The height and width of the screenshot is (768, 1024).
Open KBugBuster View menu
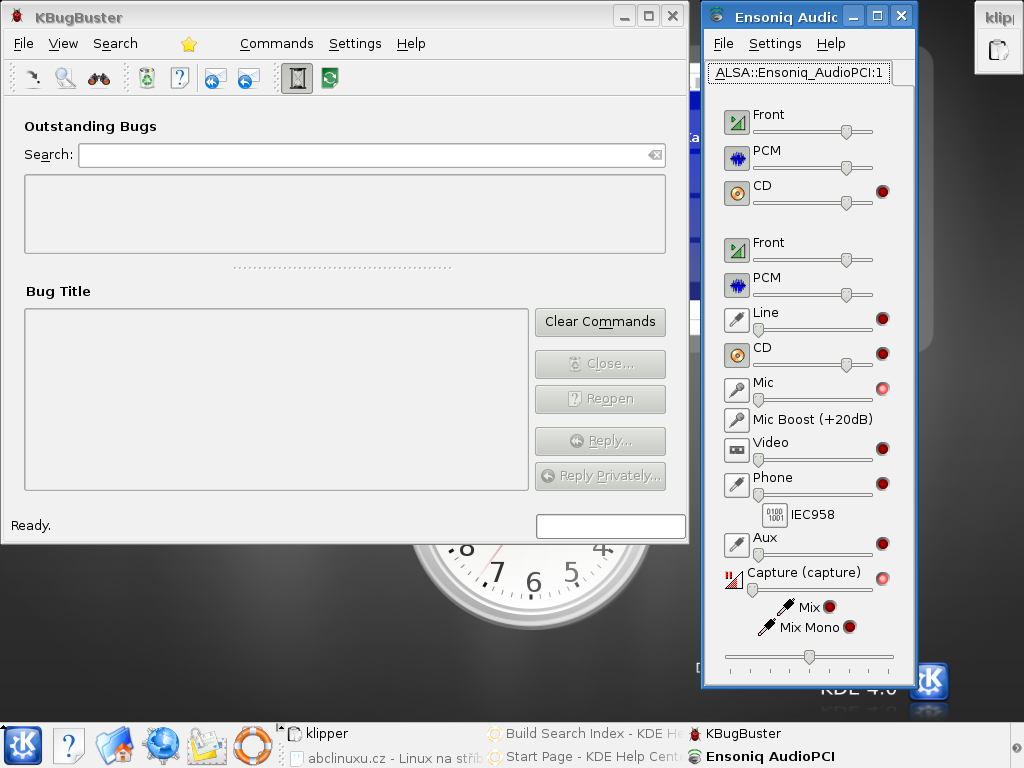click(63, 44)
